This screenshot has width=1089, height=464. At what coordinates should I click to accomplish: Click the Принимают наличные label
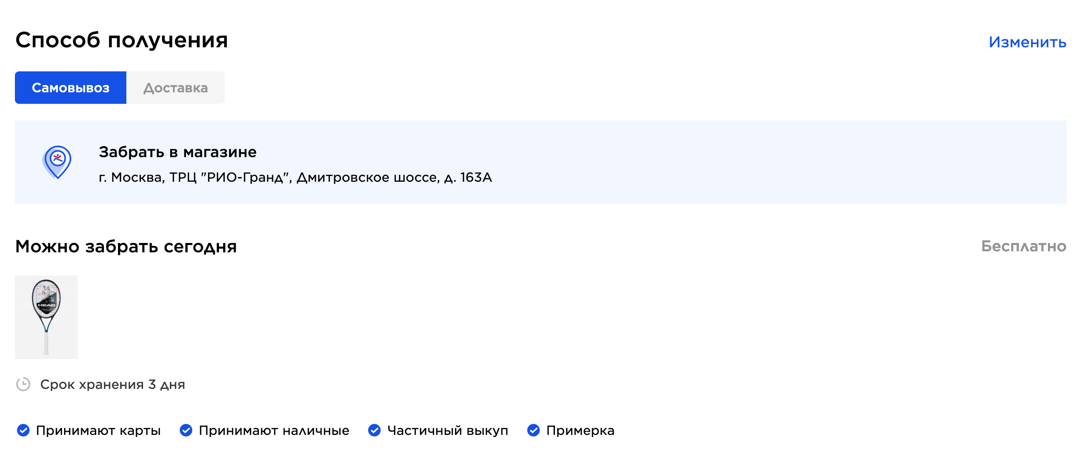pyautogui.click(x=274, y=431)
